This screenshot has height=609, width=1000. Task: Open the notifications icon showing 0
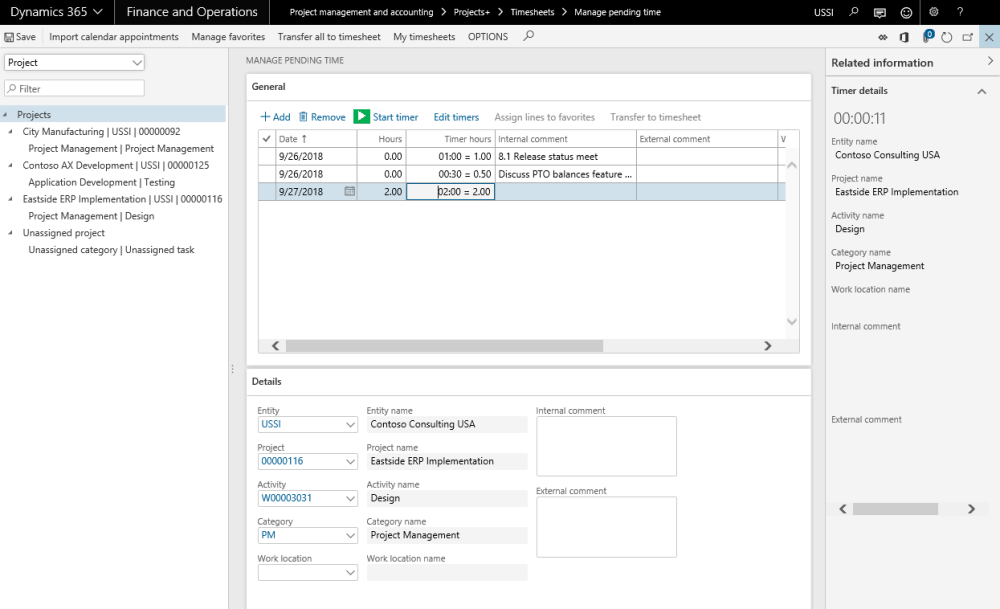[927, 36]
